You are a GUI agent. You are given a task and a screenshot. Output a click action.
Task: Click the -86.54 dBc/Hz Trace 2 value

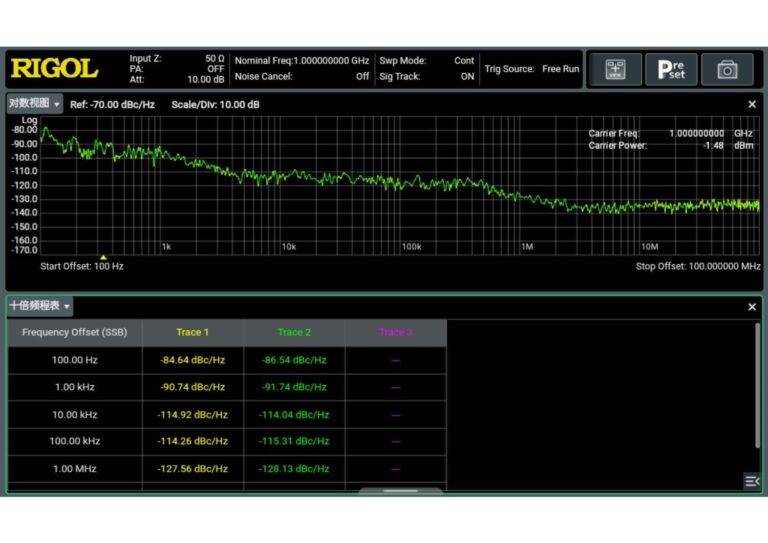294,360
